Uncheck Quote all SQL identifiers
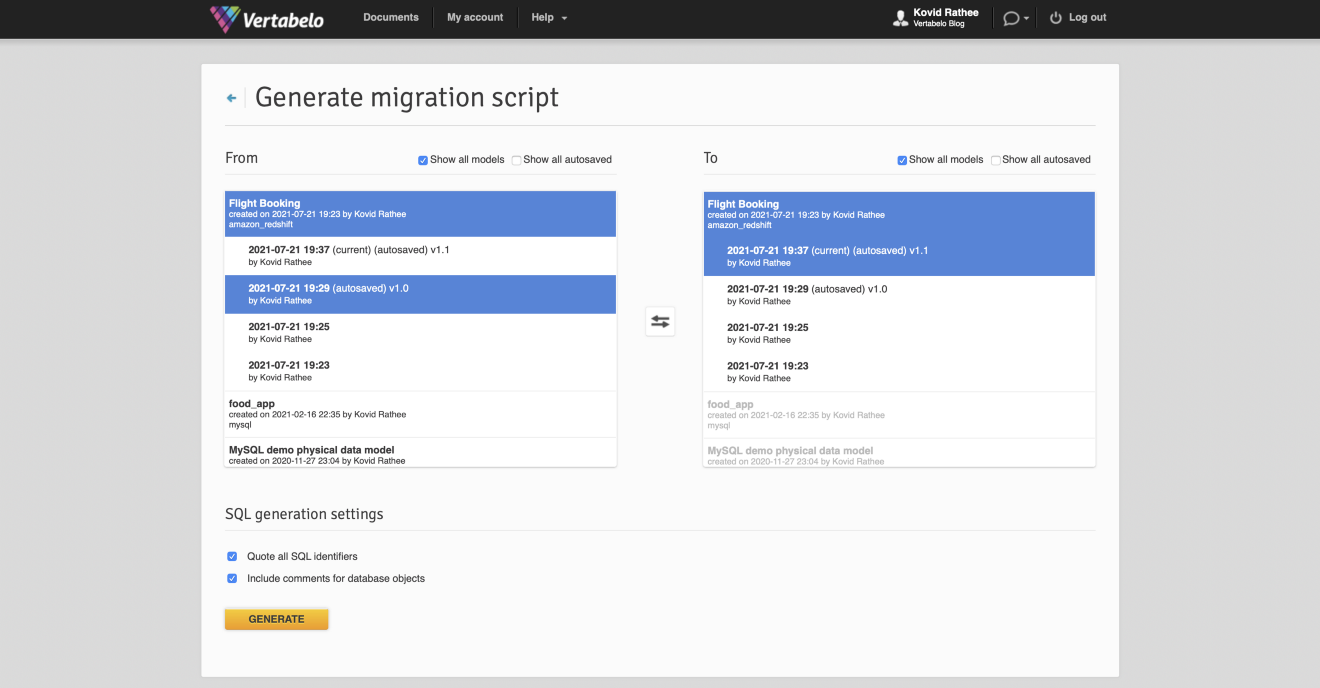This screenshot has height=688, width=1320. tap(232, 556)
